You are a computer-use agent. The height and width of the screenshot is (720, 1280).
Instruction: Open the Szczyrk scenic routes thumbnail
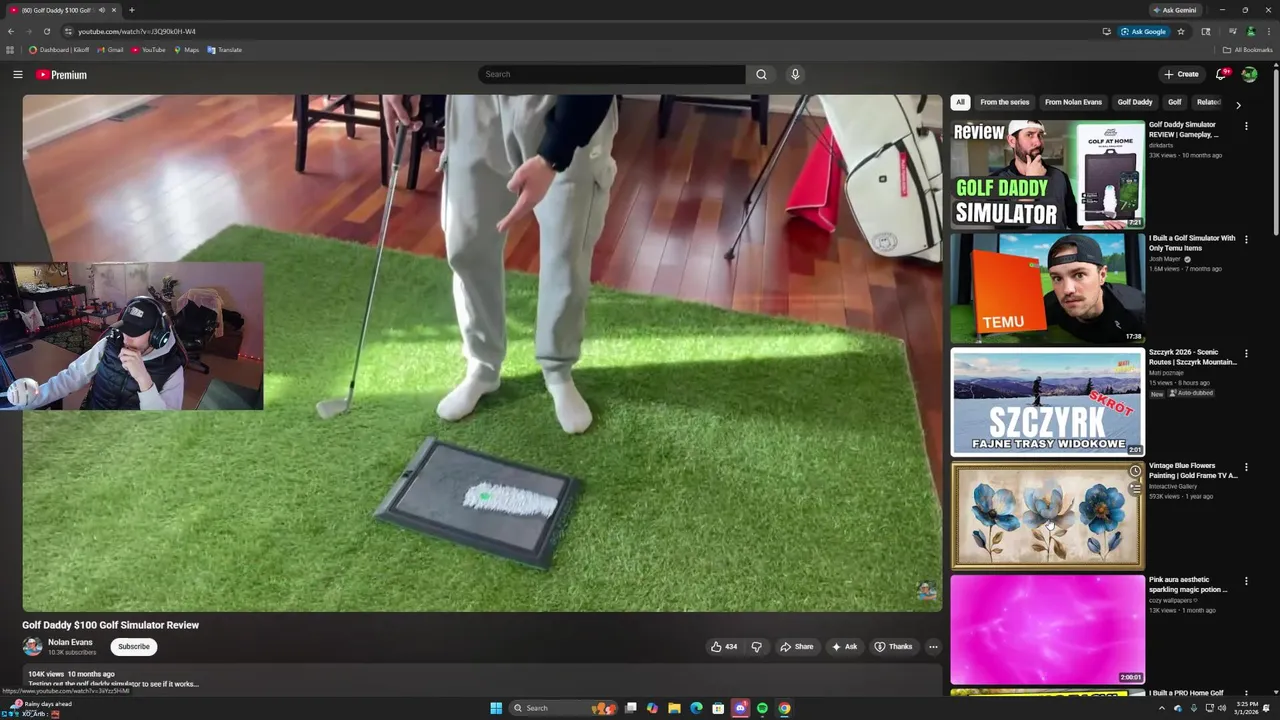[x=1047, y=402]
